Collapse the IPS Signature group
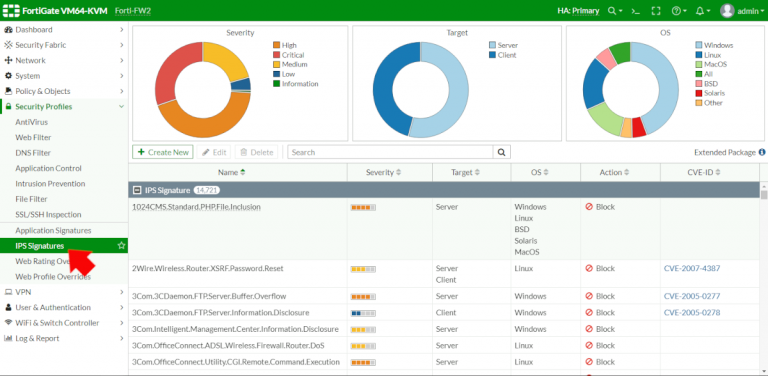768x376 pixels. tap(137, 190)
